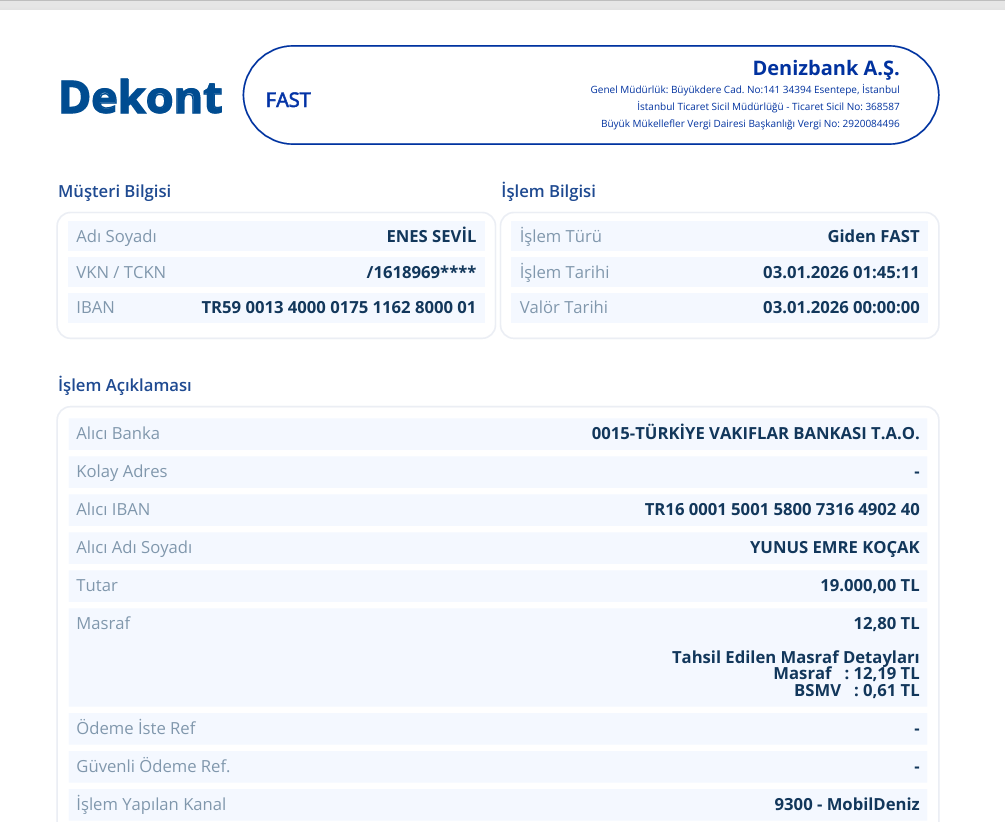Select the amount 19.000,00 TL
The height and width of the screenshot is (822, 1005).
870,585
